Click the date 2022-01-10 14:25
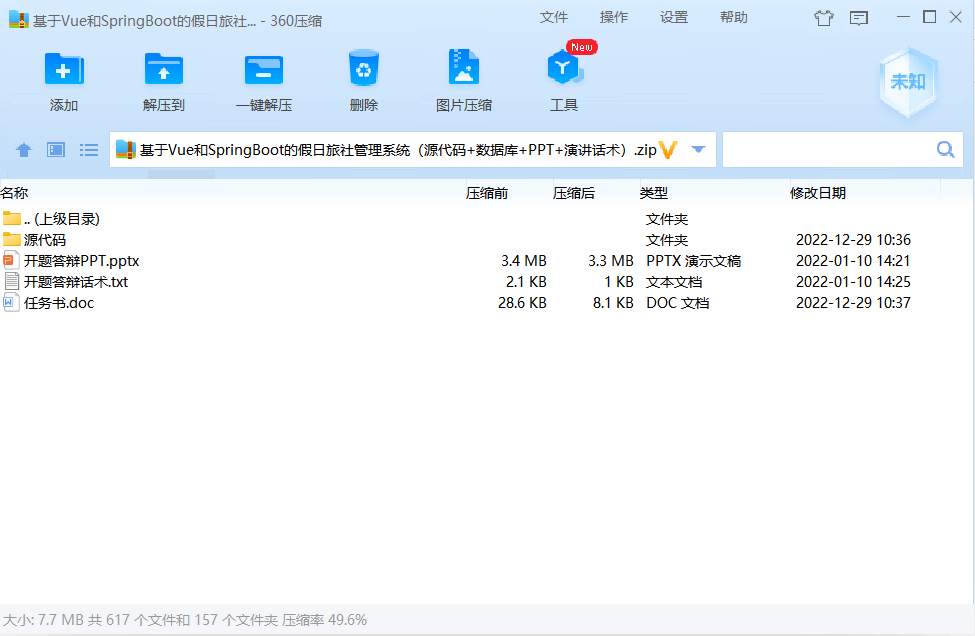This screenshot has width=975, height=636. pyautogui.click(x=853, y=282)
